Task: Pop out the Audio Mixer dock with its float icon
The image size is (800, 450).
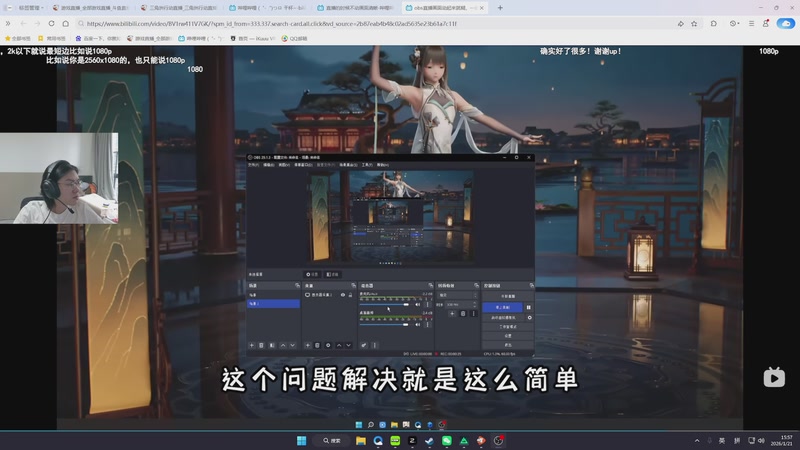Action: [x=431, y=285]
